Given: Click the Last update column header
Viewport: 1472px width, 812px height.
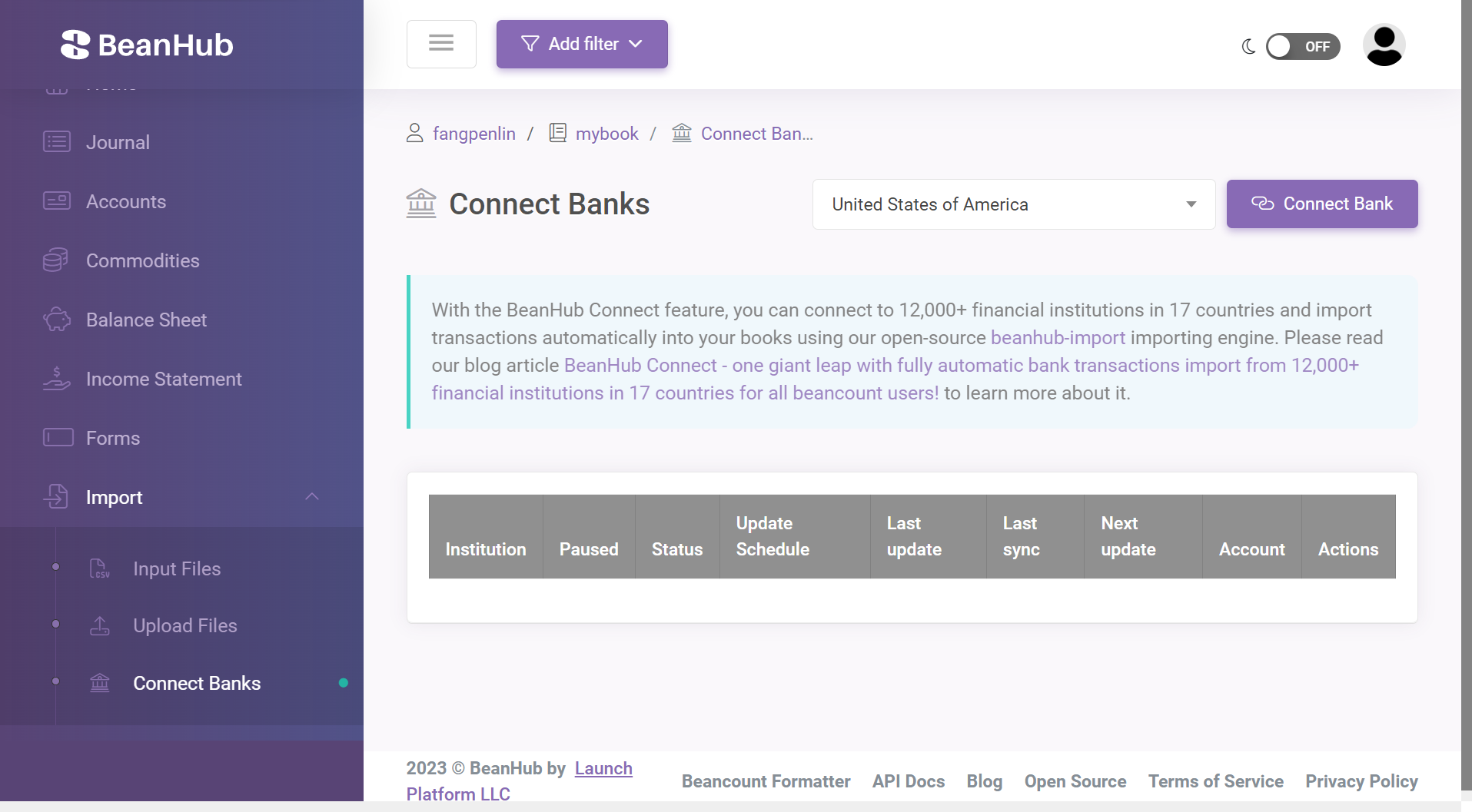Looking at the screenshot, I should tap(928, 536).
